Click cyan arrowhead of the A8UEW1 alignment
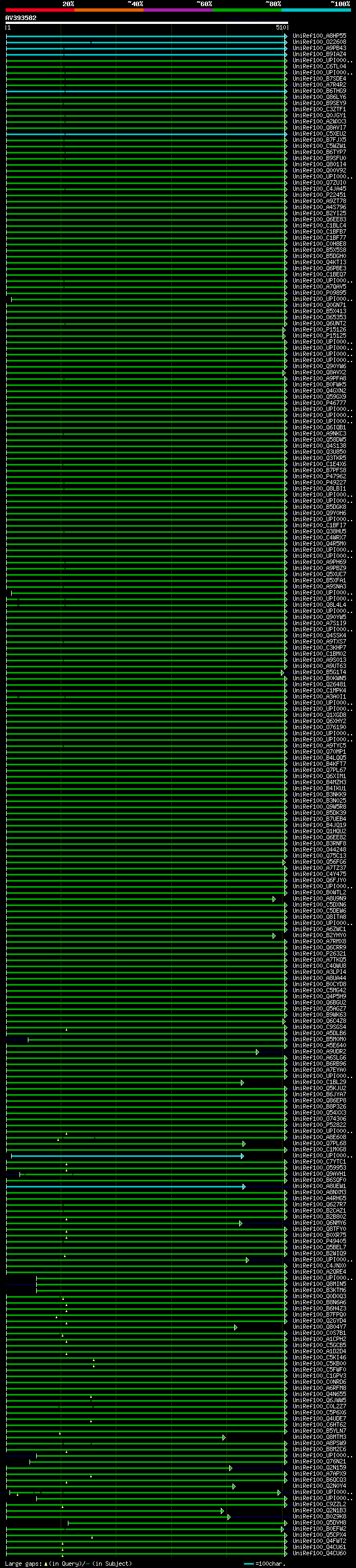This screenshot has height=1568, width=356. 244,1186
